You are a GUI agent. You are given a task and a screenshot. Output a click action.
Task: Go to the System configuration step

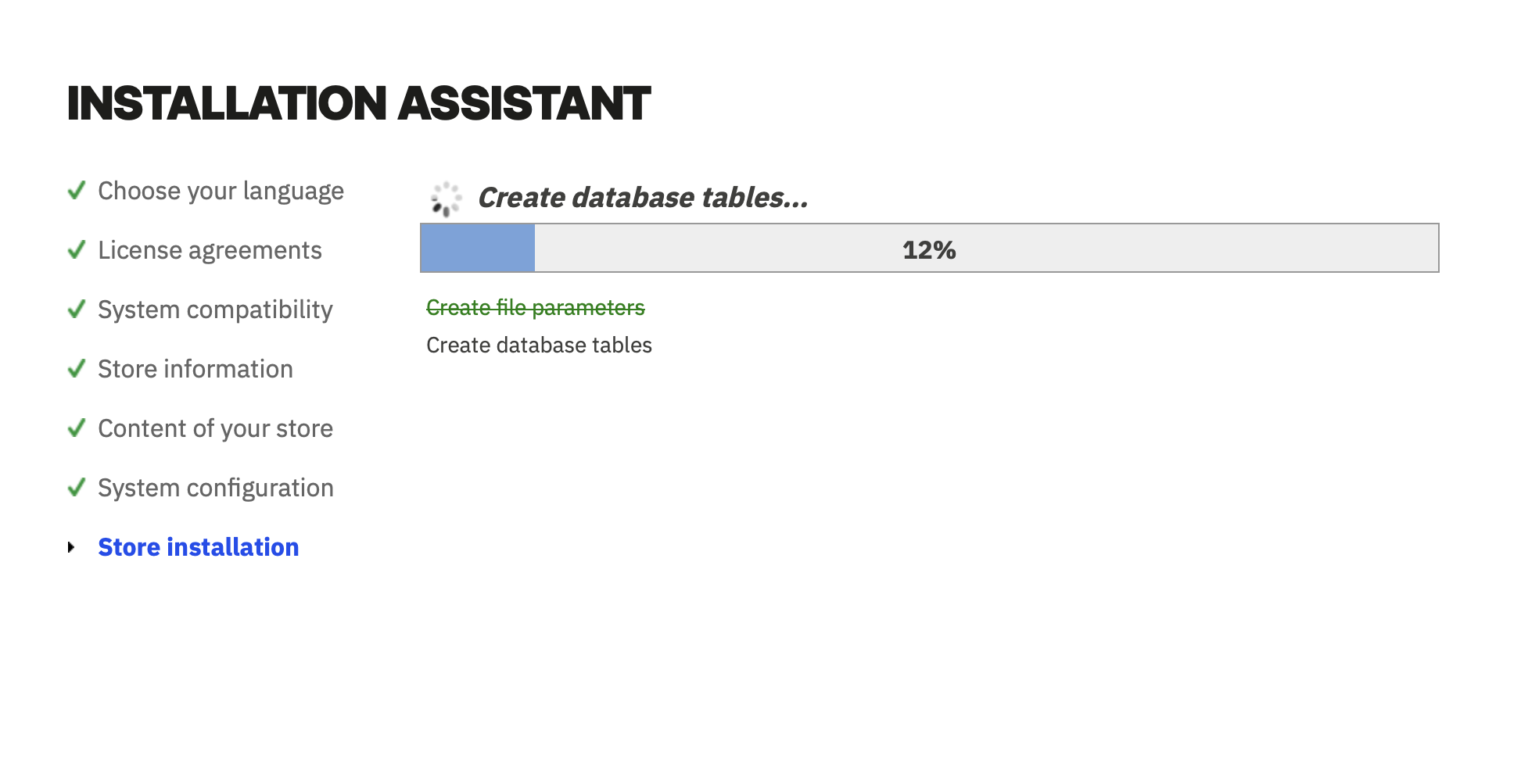(x=216, y=489)
